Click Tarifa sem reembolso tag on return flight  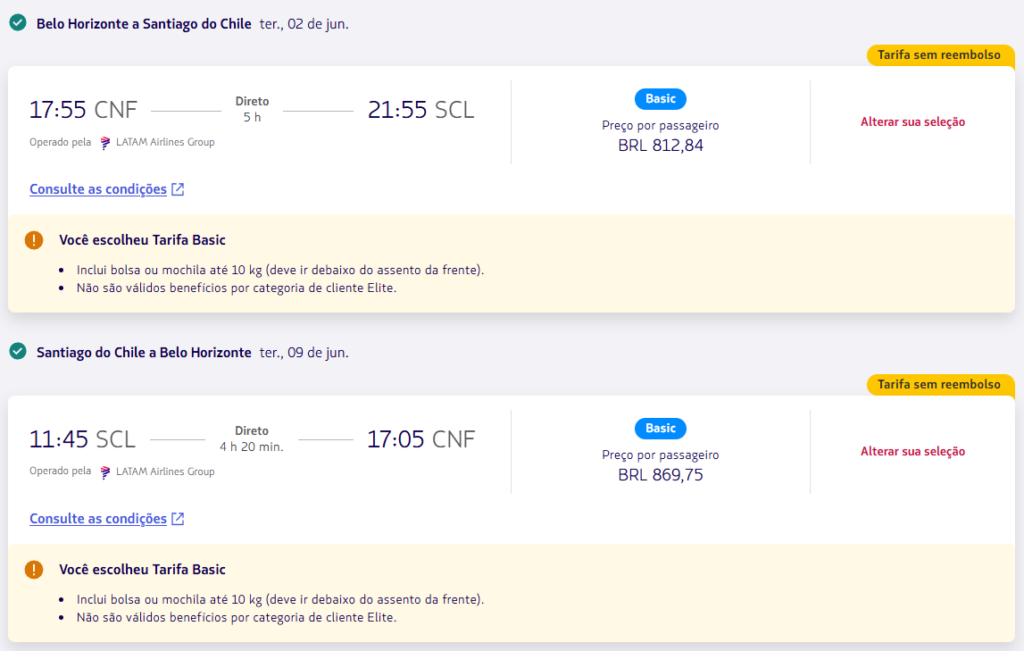[x=939, y=385]
